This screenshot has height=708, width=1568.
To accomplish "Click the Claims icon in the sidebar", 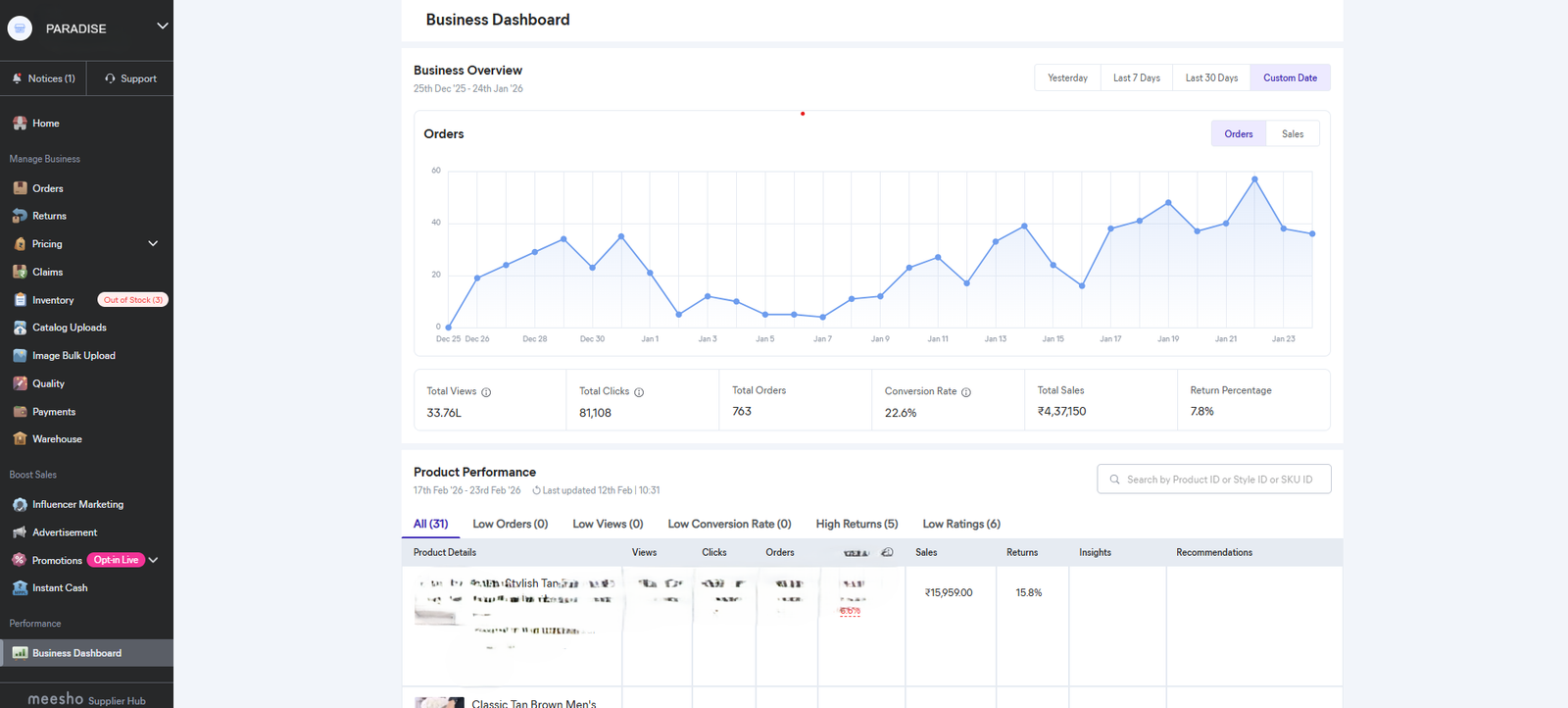I will point(20,272).
